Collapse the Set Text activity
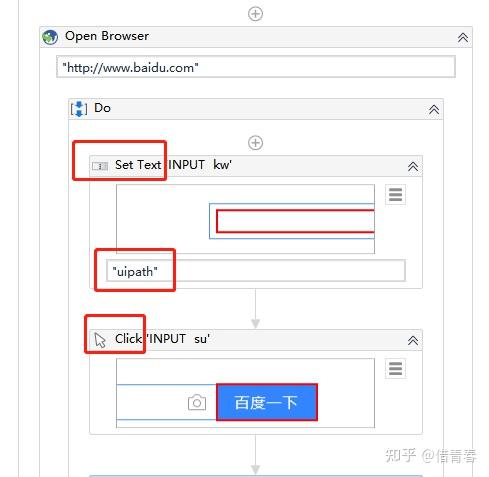The image size is (489, 477). tap(413, 166)
